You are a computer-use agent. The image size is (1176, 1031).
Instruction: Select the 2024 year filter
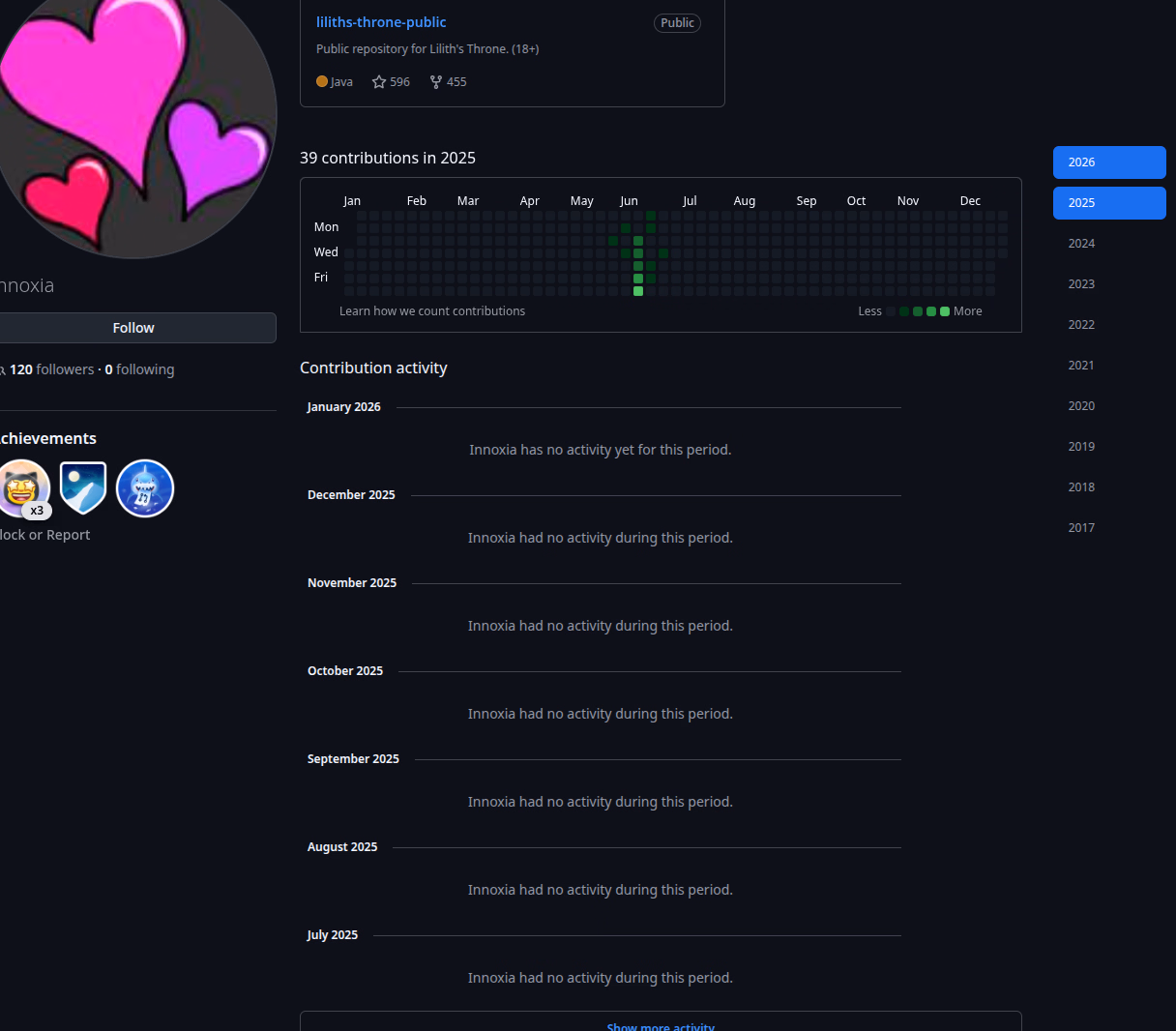pos(1081,244)
